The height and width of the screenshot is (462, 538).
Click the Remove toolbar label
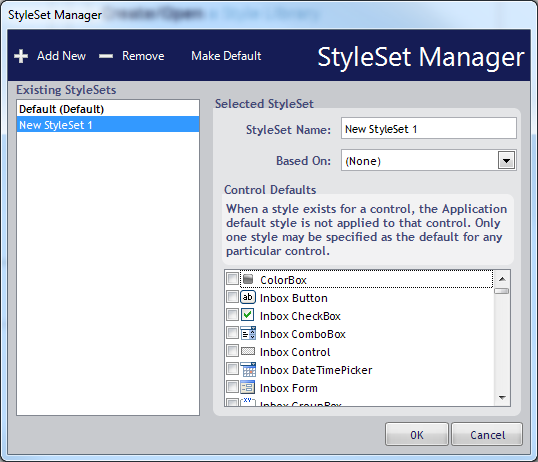143,56
